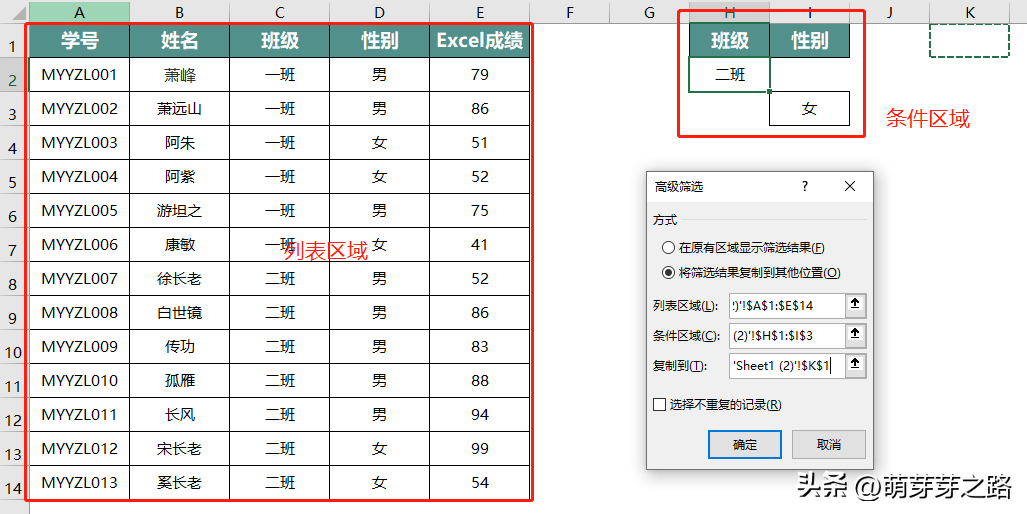Click cell containing 萧远山
Screen dimensions: 1027x514
click(x=179, y=109)
